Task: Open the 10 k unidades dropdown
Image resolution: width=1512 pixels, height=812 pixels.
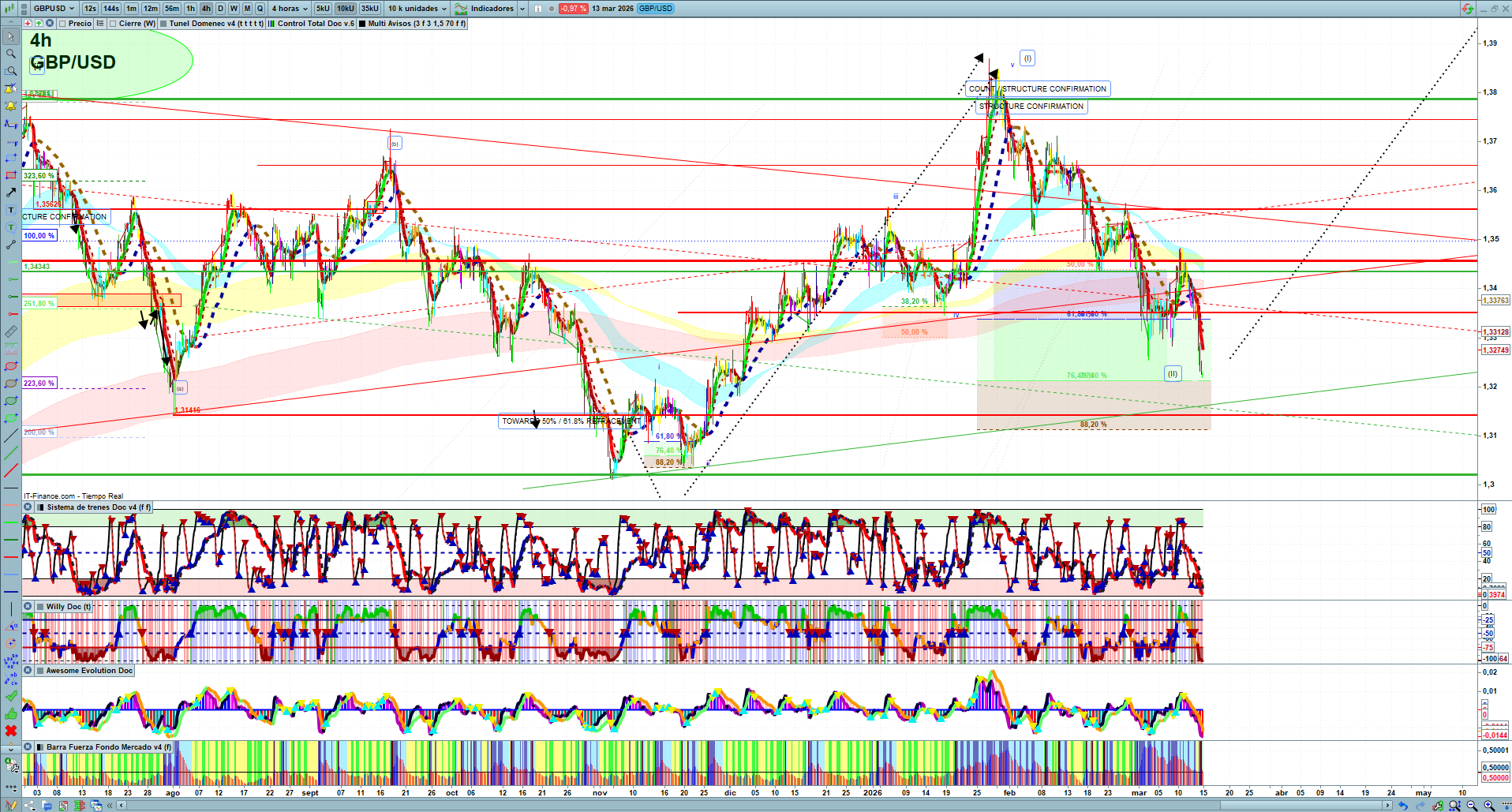Action: (x=417, y=9)
